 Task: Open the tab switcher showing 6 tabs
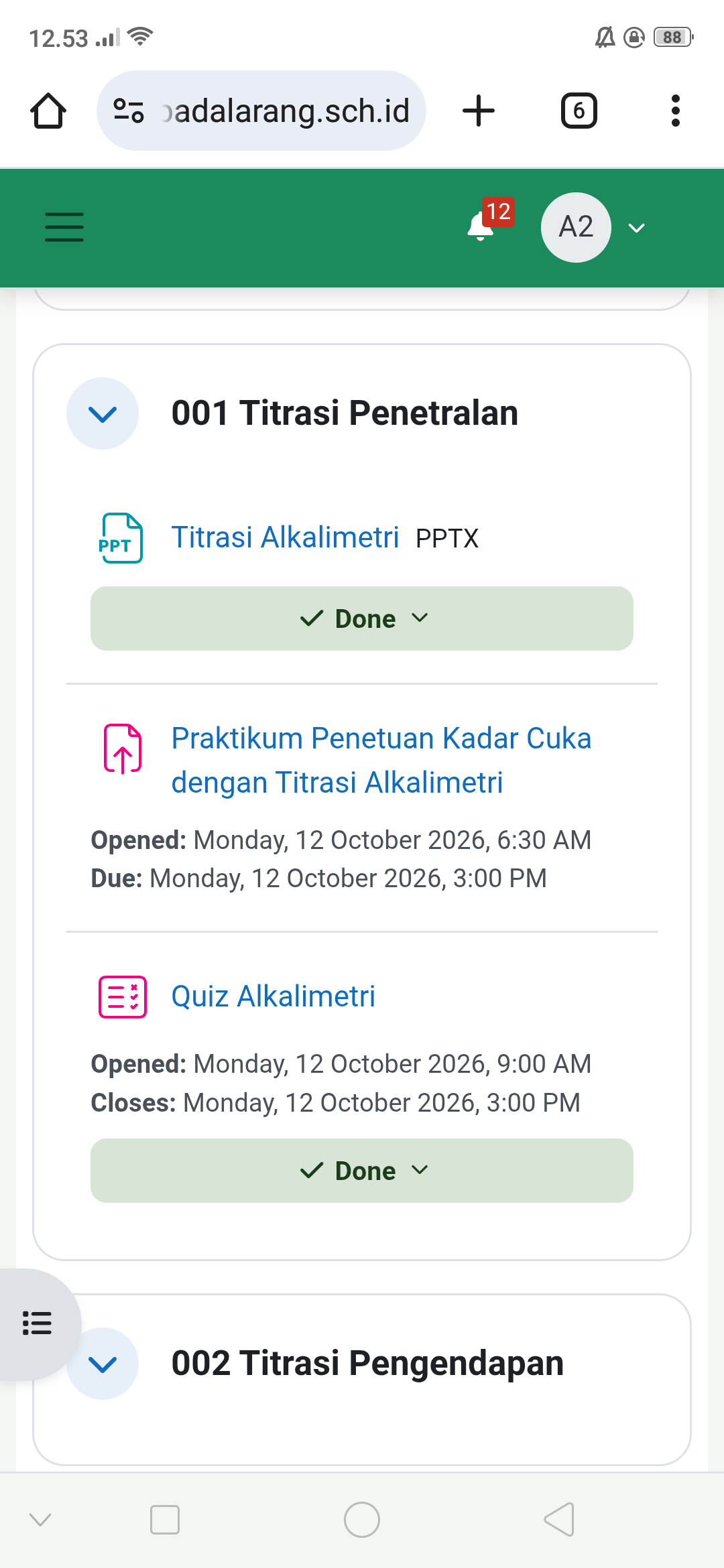coord(579,111)
